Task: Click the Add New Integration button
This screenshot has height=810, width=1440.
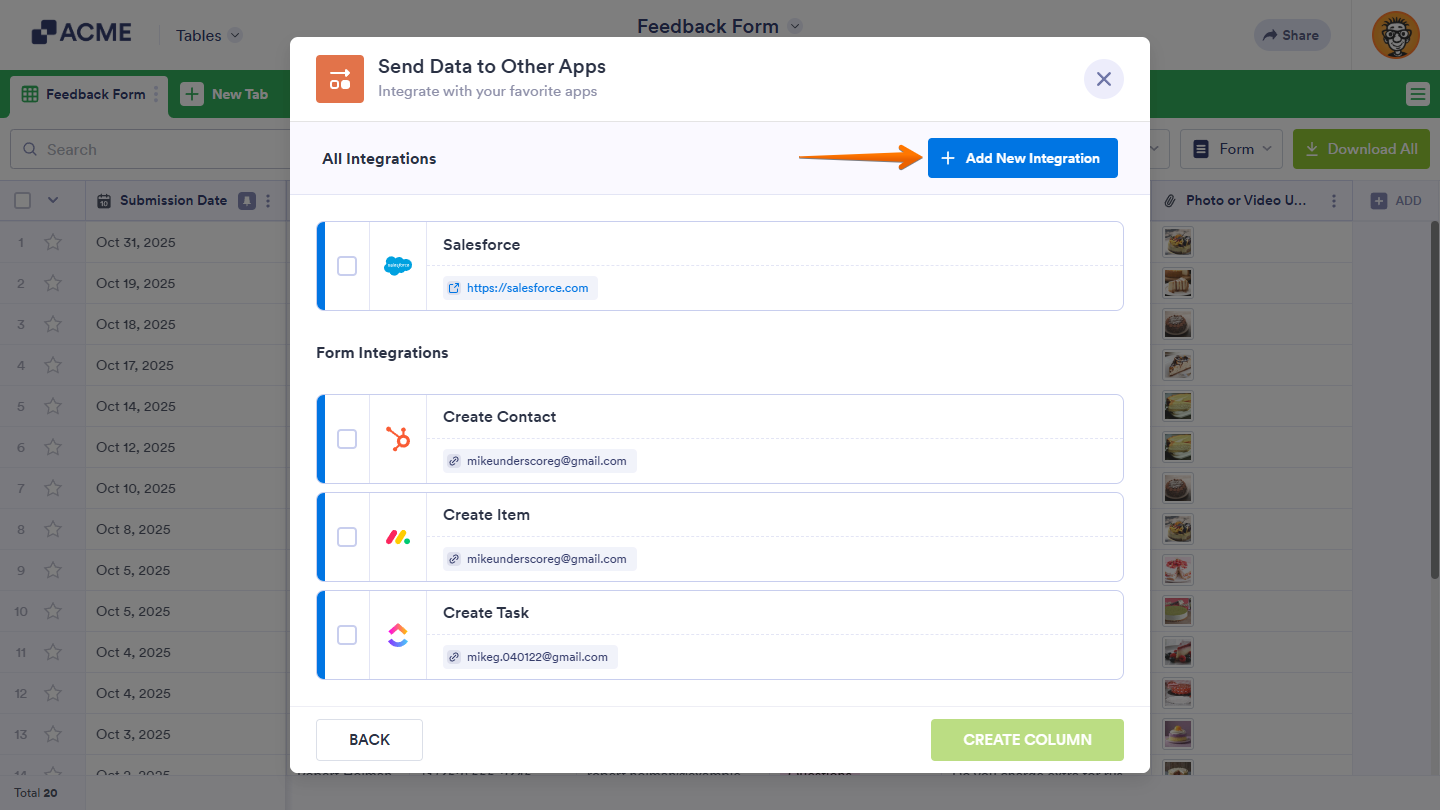Action: [1022, 157]
